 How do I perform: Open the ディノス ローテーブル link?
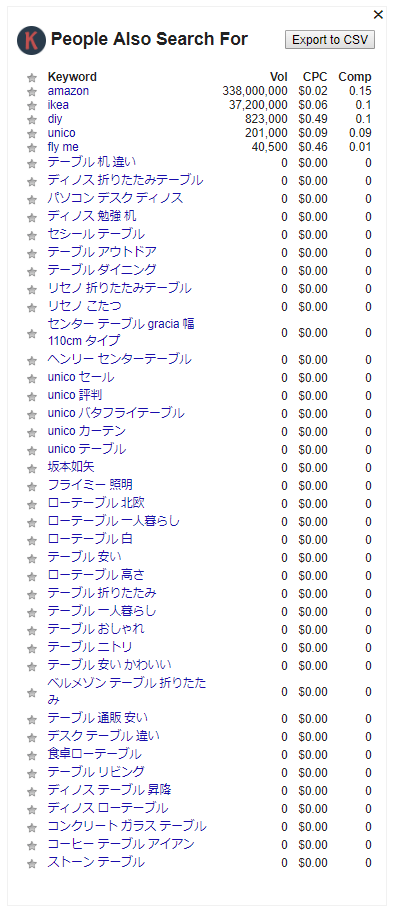click(108, 808)
